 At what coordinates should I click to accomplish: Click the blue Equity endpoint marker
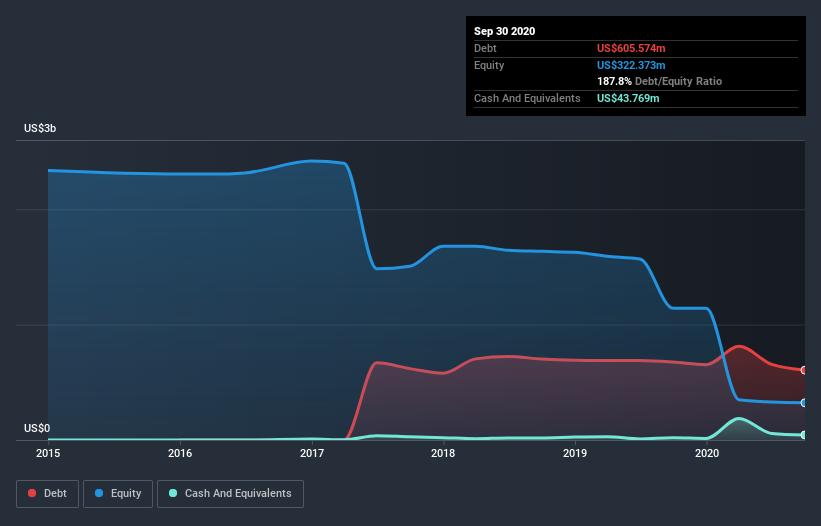click(x=803, y=402)
